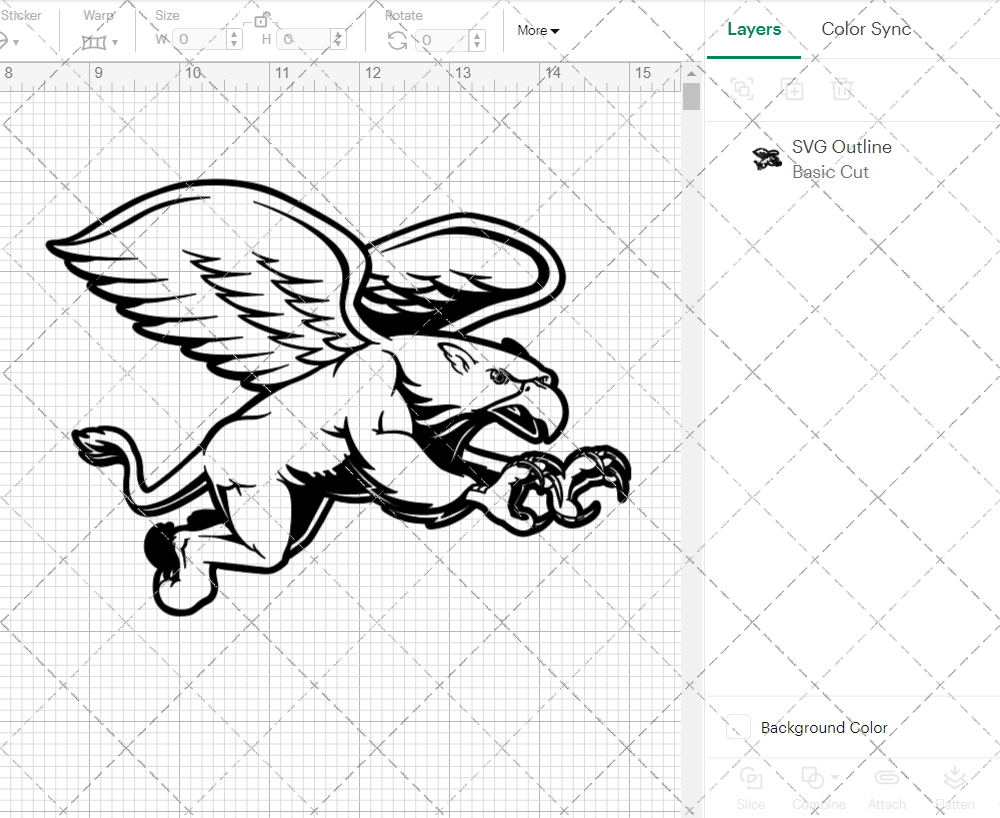Select the Layers tab

point(754,29)
